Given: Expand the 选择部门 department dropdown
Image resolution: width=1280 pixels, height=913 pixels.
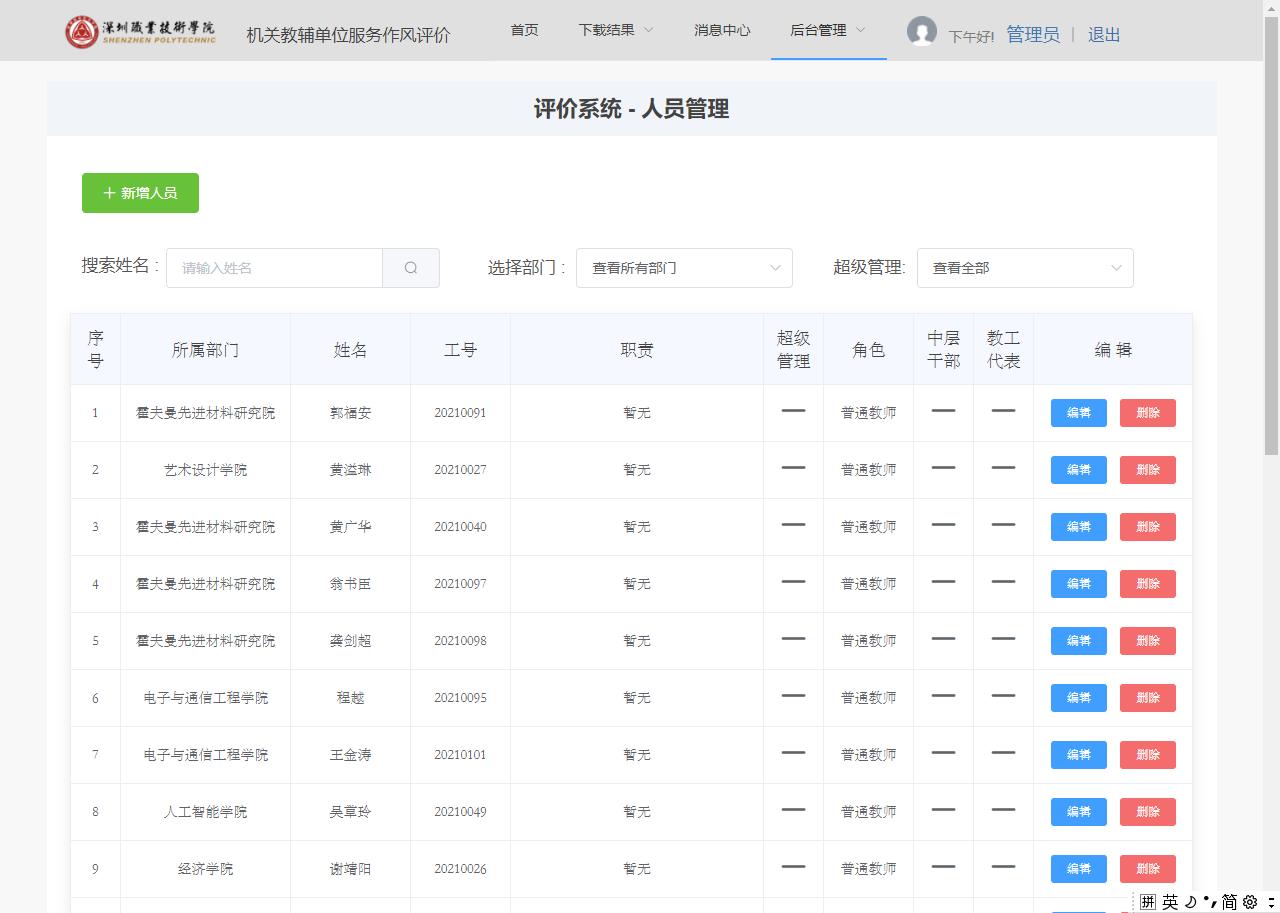Looking at the screenshot, I should [x=684, y=268].
